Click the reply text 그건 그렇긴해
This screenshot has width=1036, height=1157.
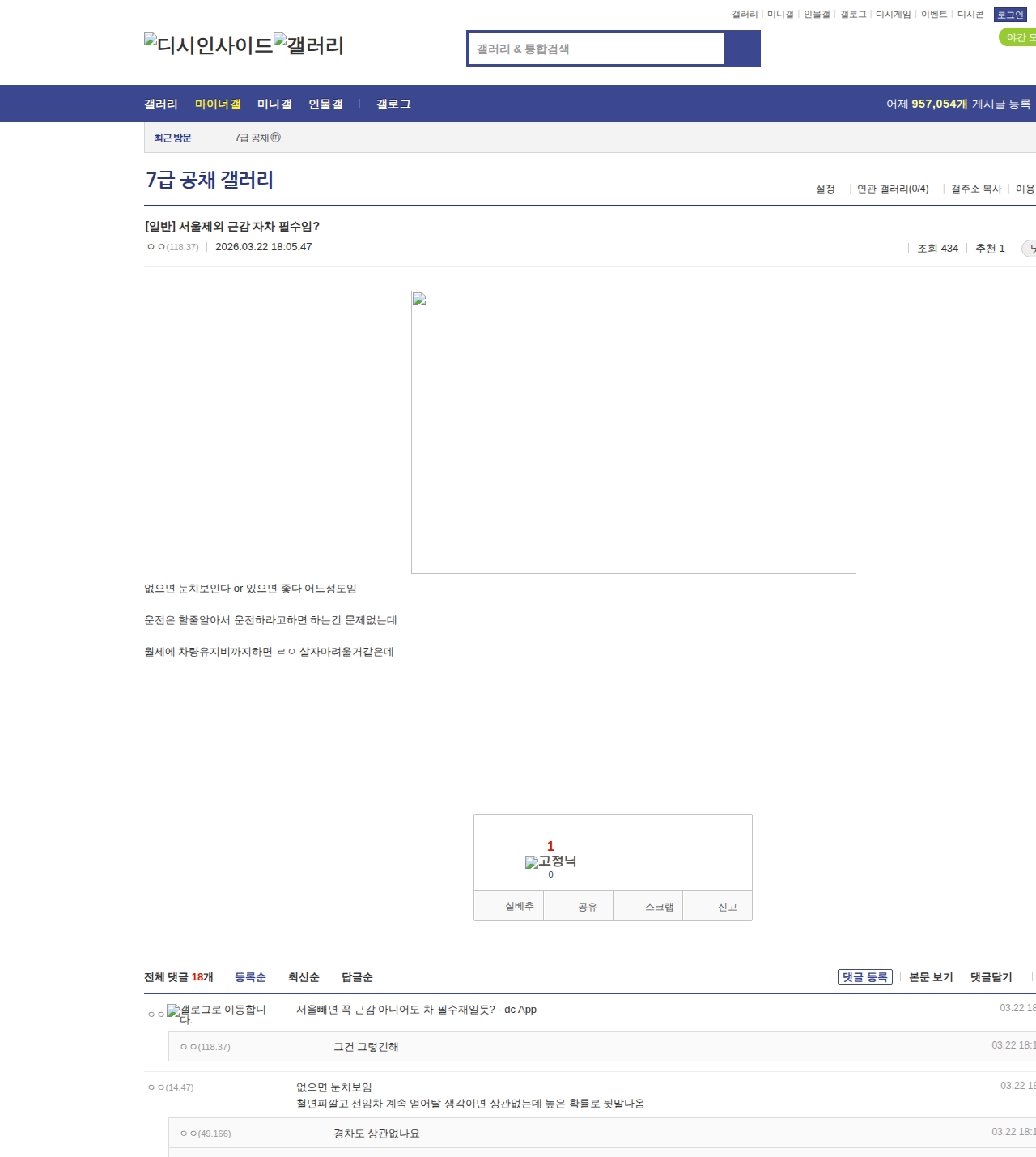(x=366, y=1047)
